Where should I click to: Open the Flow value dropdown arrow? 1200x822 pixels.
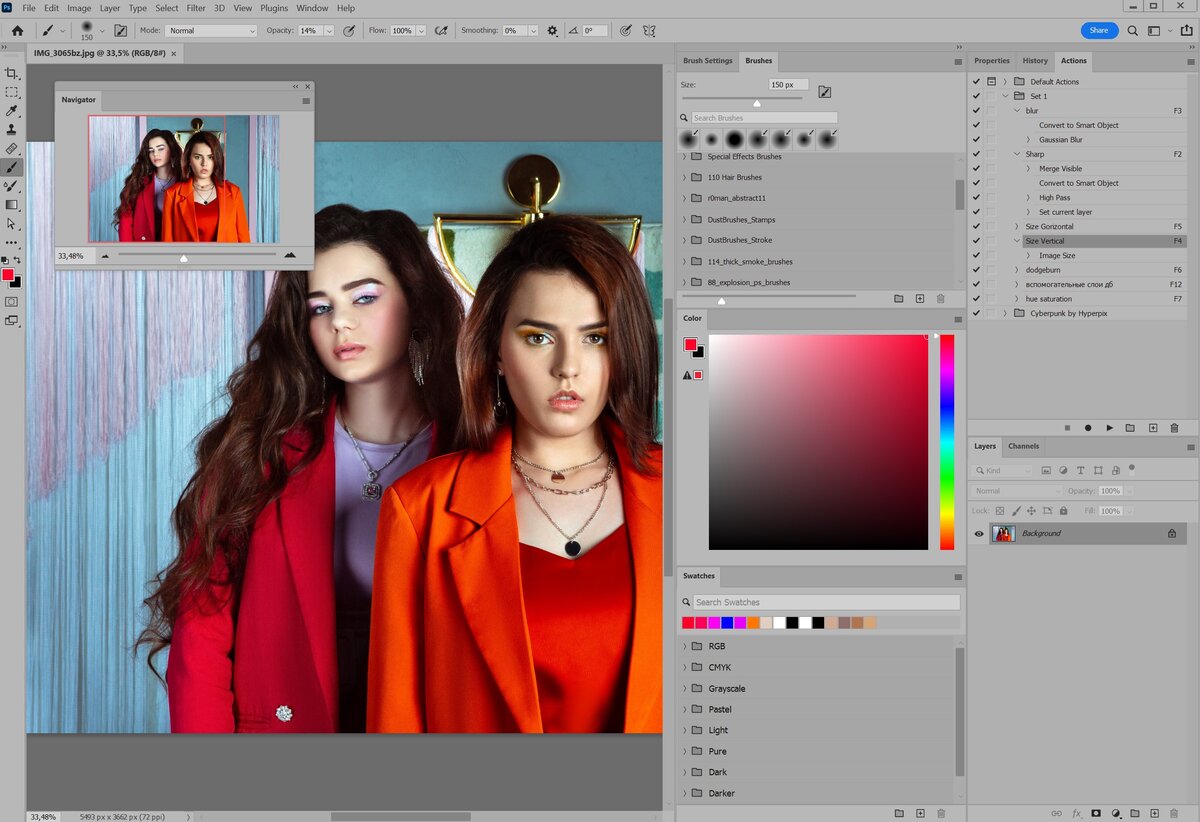pyautogui.click(x=421, y=31)
